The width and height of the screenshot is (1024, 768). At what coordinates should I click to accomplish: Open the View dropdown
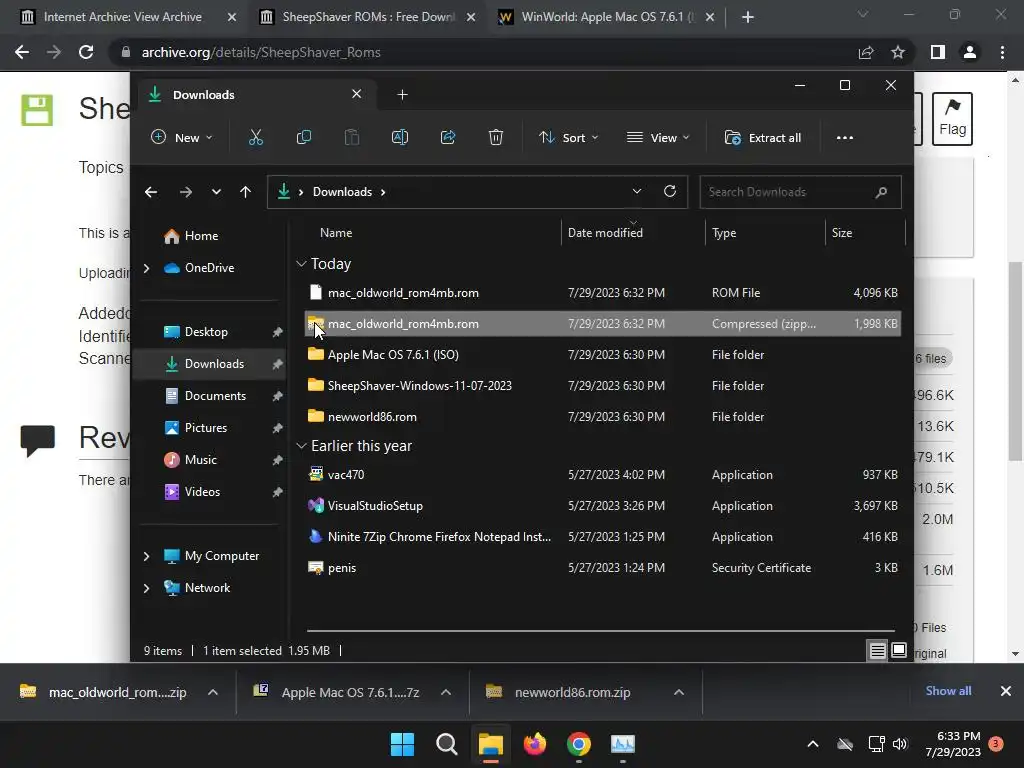pos(658,137)
